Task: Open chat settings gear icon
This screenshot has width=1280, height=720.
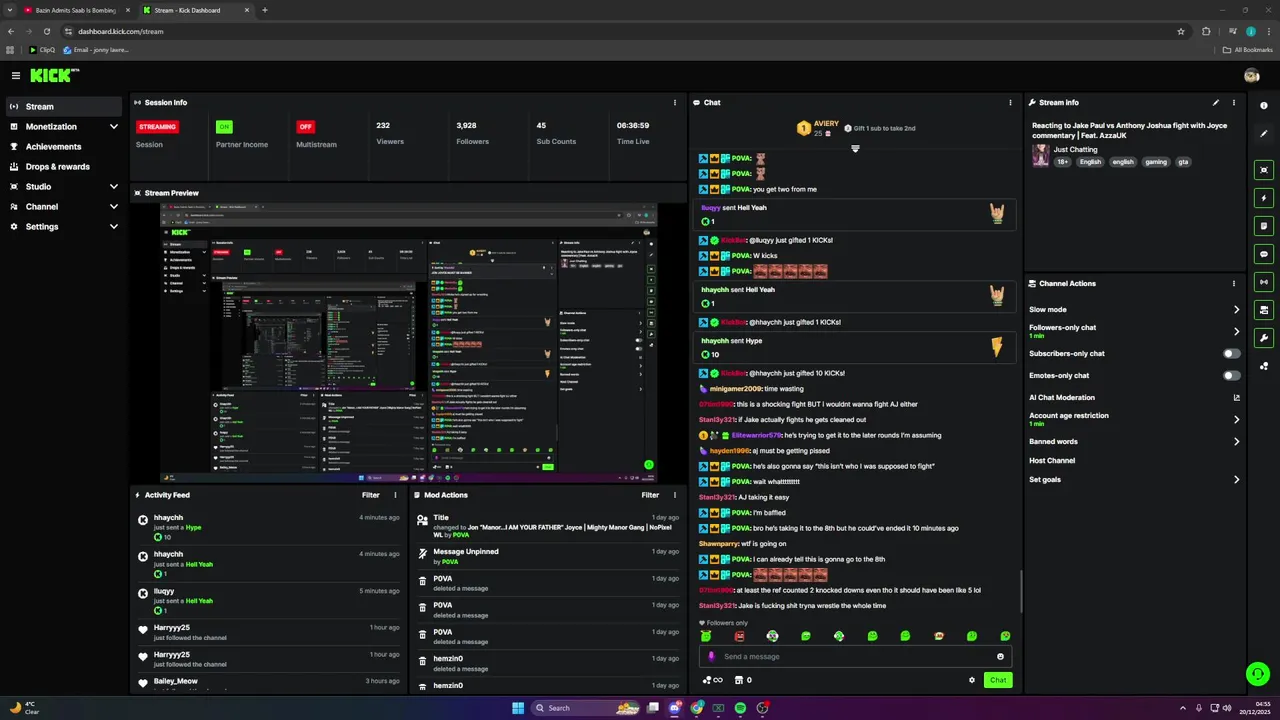Action: [971, 680]
